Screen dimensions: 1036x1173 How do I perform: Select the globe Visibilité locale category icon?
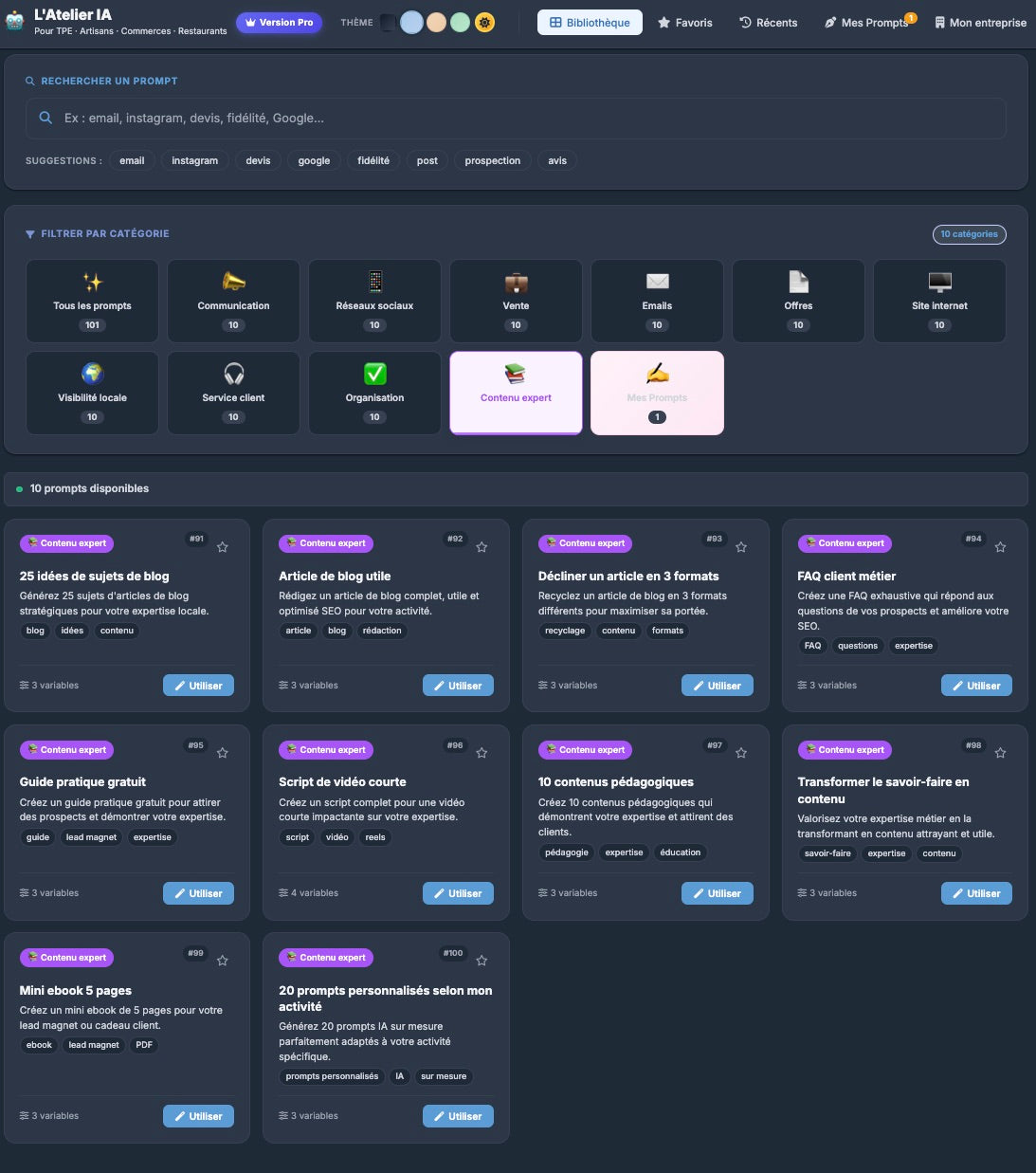click(x=92, y=374)
